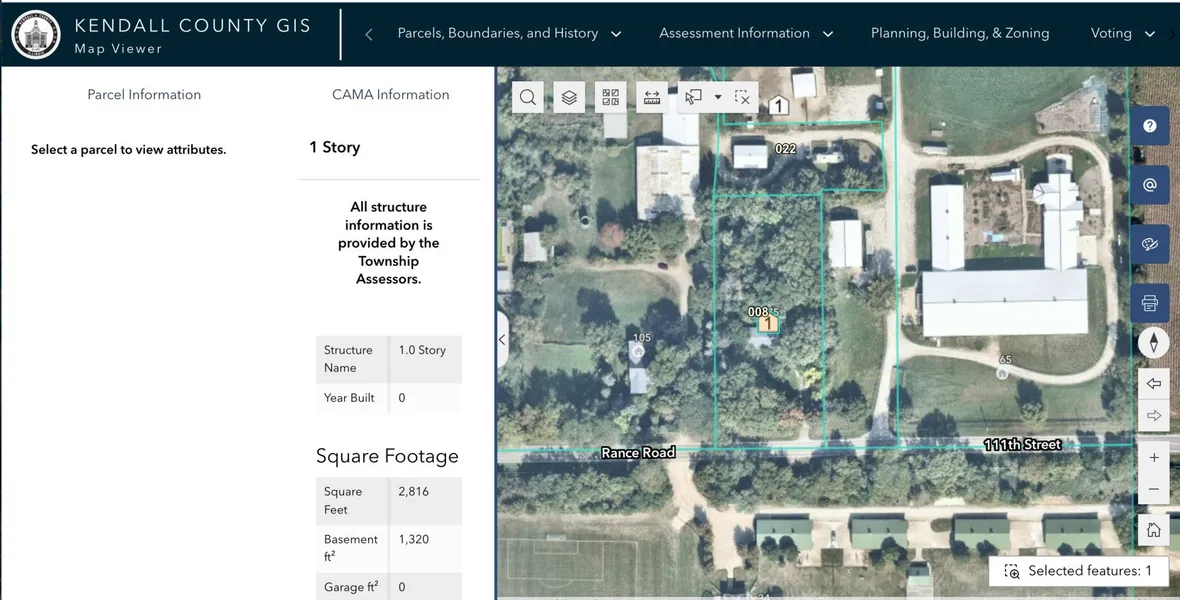Open the map layers list
Image resolution: width=1180 pixels, height=600 pixels.
coord(569,97)
